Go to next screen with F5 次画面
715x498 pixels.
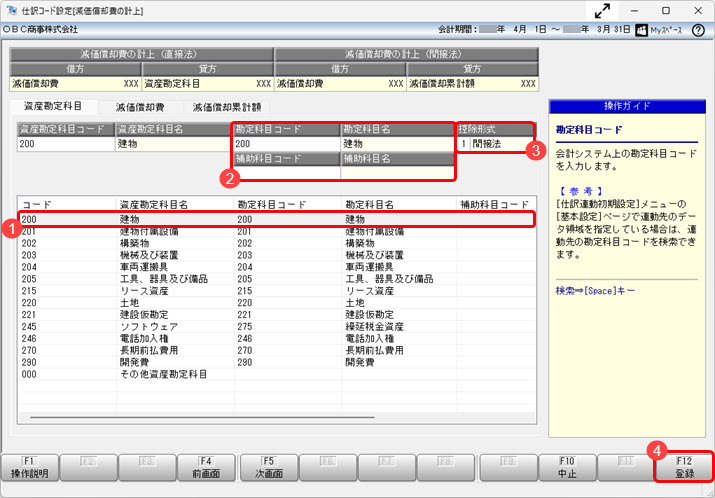click(269, 467)
